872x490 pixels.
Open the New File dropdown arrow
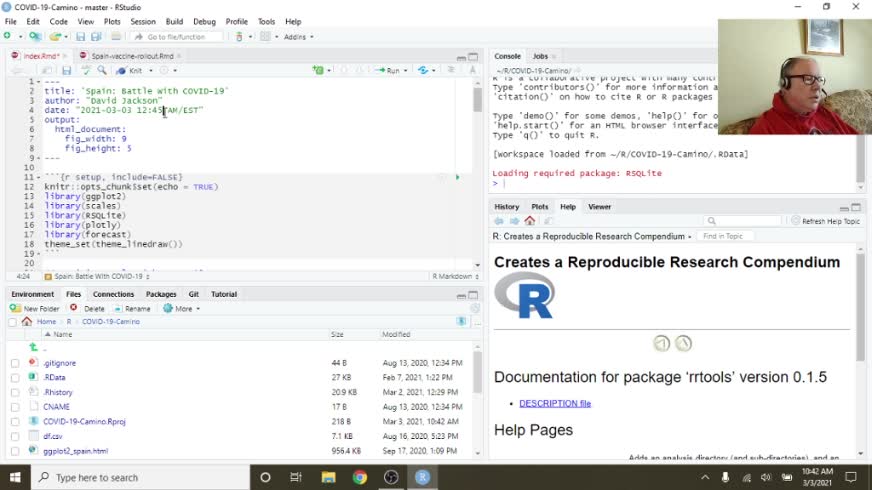click(x=20, y=37)
